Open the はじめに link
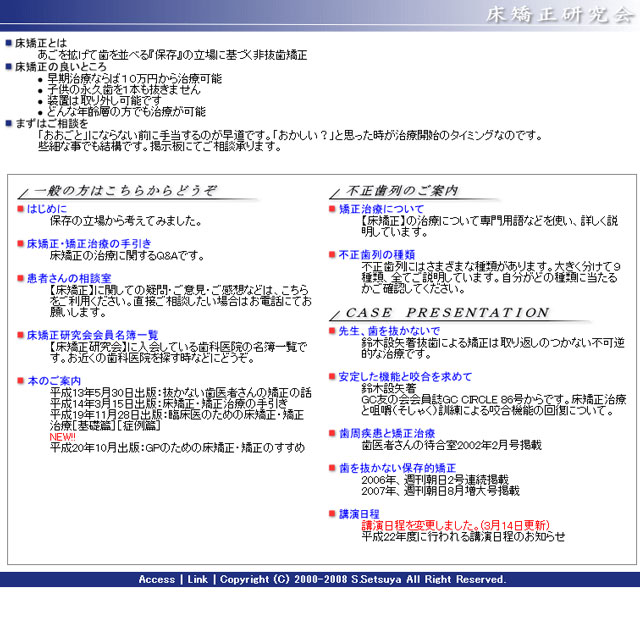The height and width of the screenshot is (640, 640). (46, 209)
